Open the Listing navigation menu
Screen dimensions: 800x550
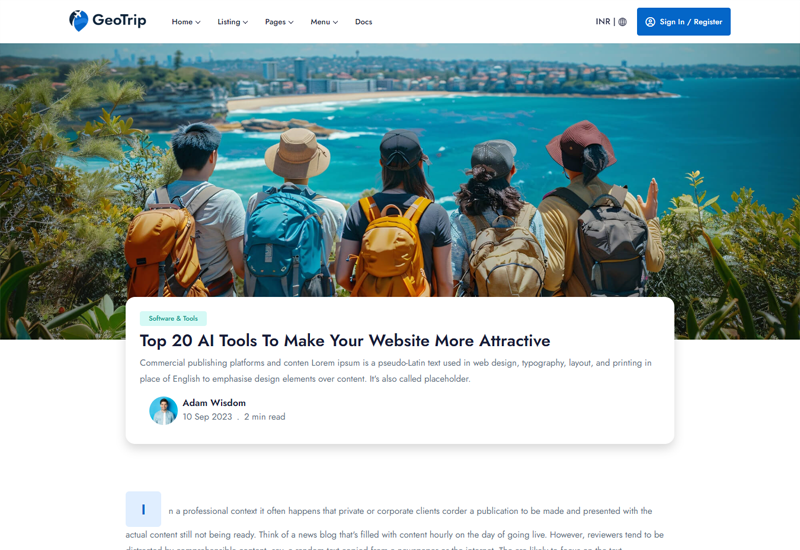click(233, 22)
